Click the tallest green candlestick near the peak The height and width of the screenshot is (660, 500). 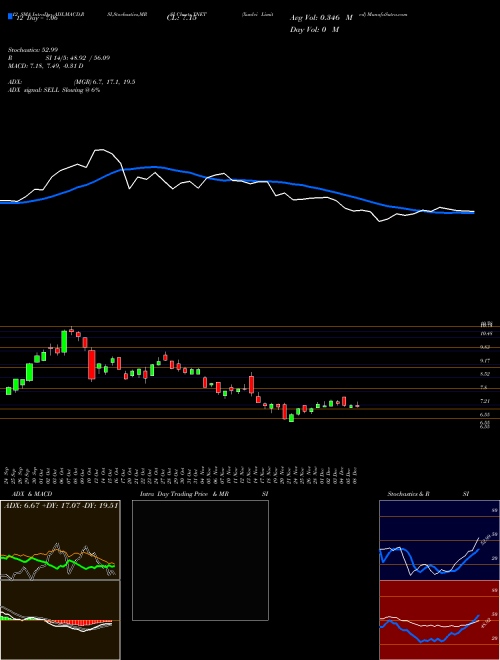coord(64,342)
